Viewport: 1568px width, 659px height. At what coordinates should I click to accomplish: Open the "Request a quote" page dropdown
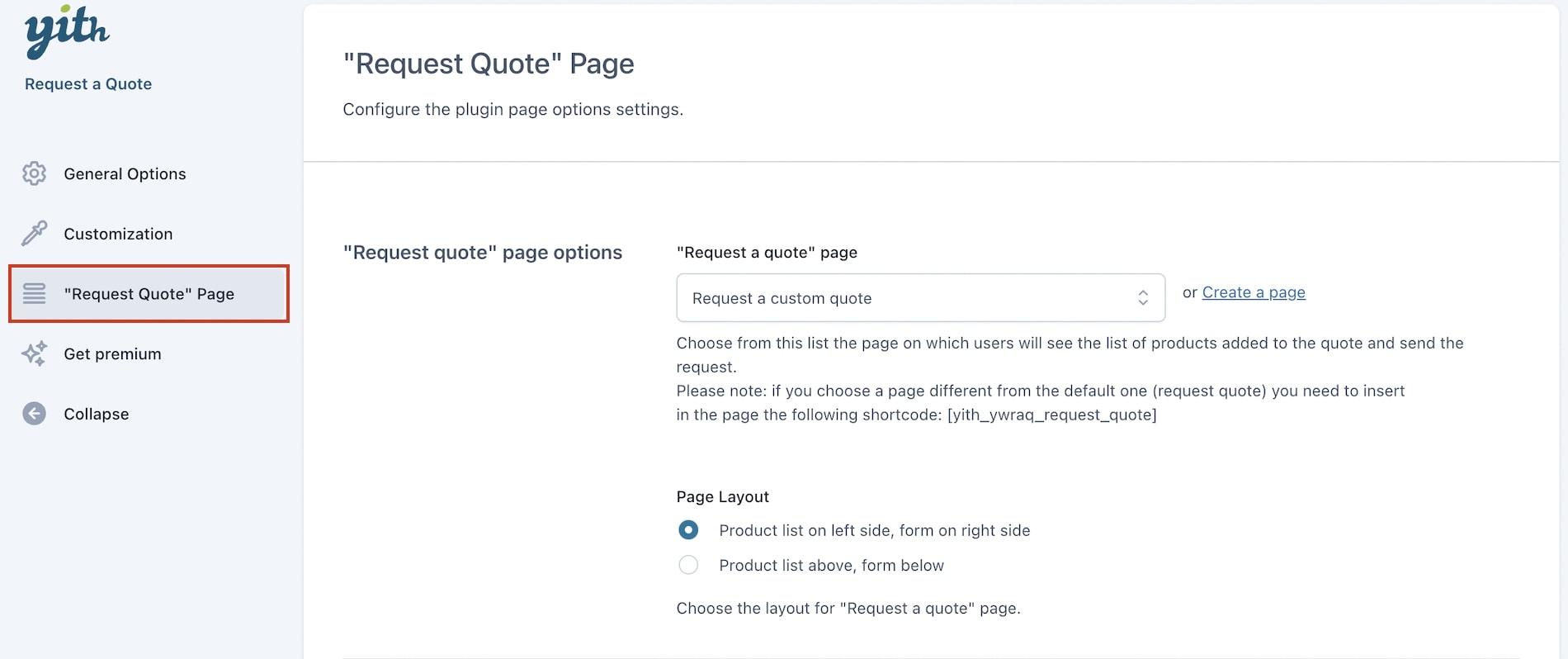pyautogui.click(x=920, y=298)
